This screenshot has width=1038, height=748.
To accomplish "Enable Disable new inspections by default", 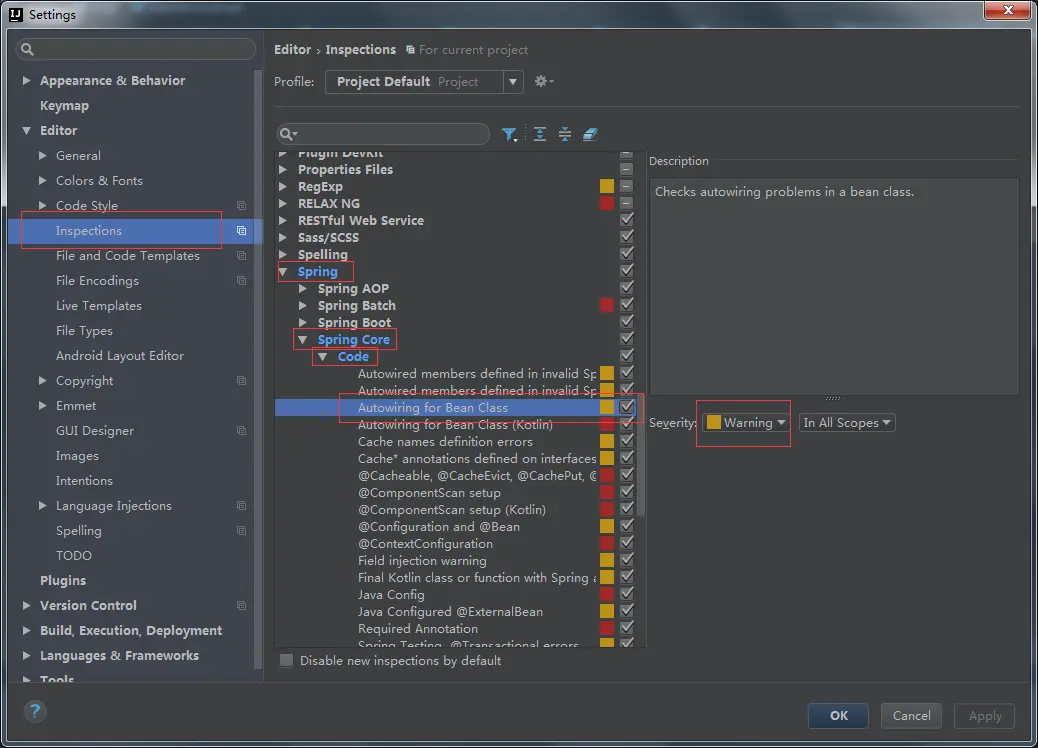I will 286,661.
